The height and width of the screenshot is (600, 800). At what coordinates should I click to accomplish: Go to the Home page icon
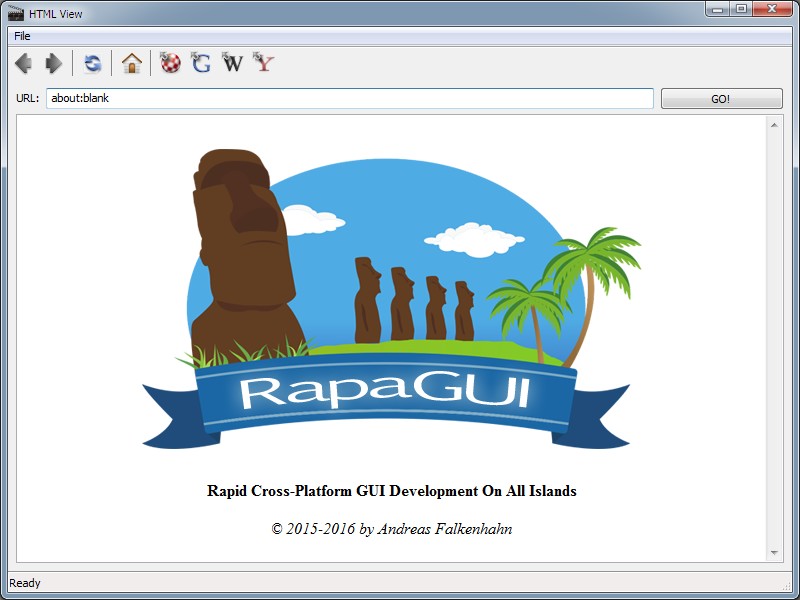tap(132, 64)
